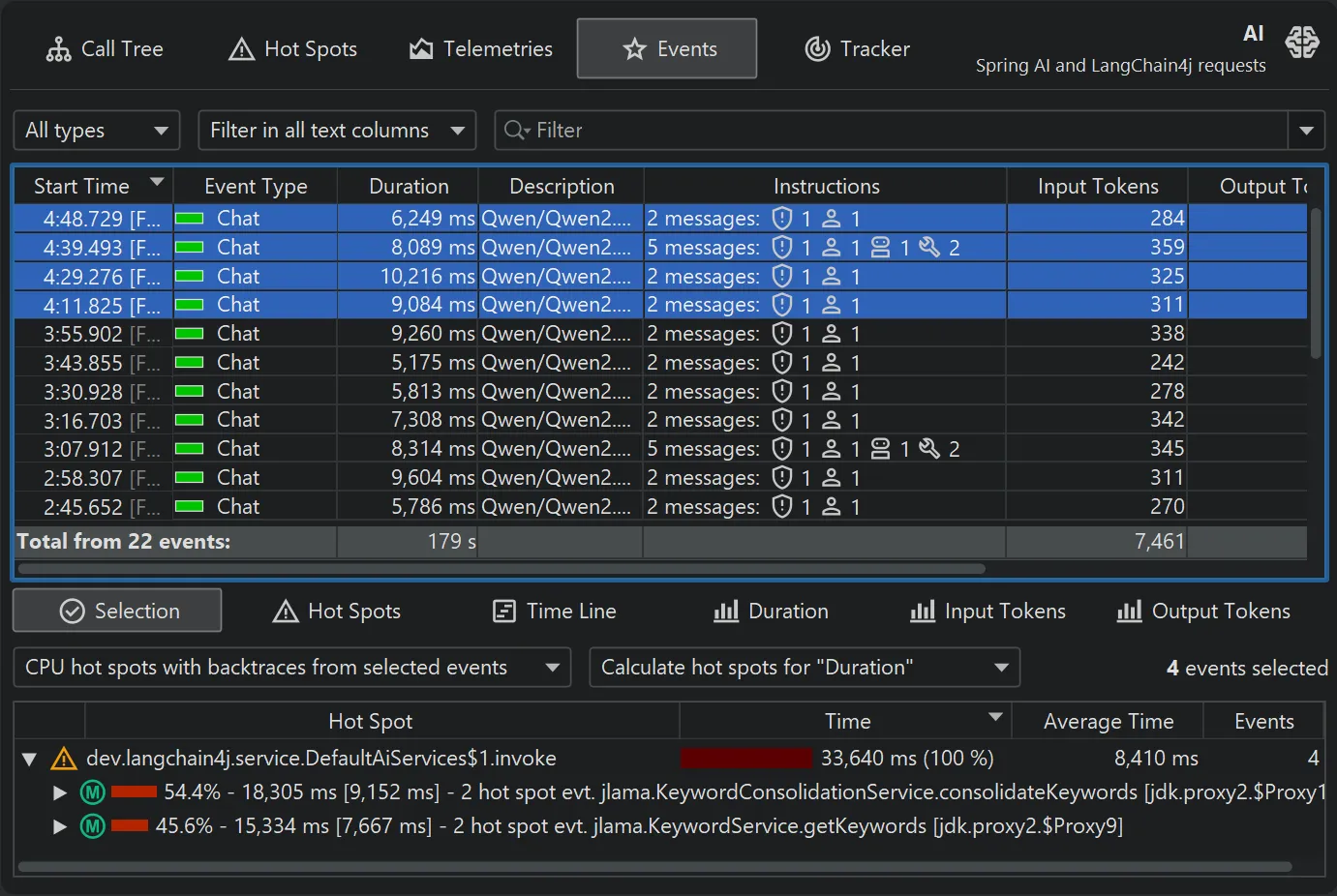Viewport: 1337px width, 896px height.
Task: Click tool wrench icon in 4:39.493 row
Action: coord(929,247)
